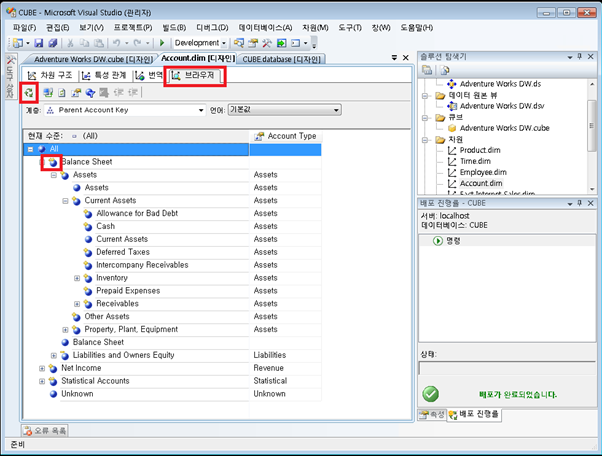This screenshot has height=456, width=602.
Task: Click the Process icon next to Reconnect
Action: [48, 93]
